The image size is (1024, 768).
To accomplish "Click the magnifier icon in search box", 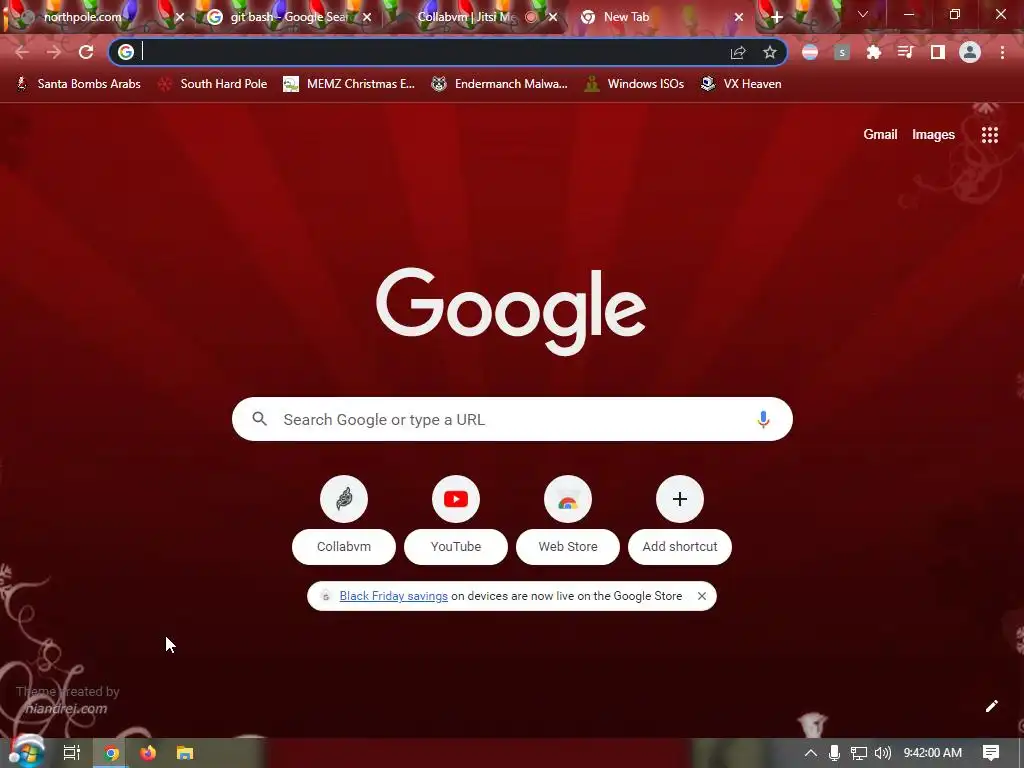I will (x=259, y=419).
